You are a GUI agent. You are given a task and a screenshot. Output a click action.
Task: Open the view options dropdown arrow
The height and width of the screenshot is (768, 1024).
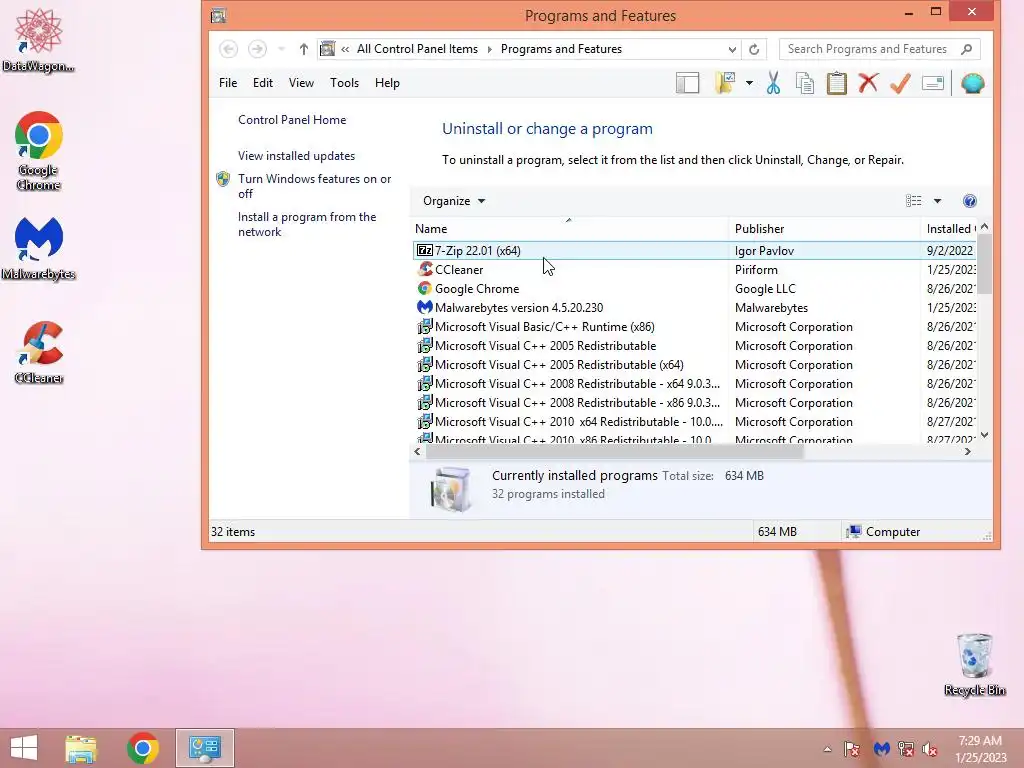tap(937, 201)
